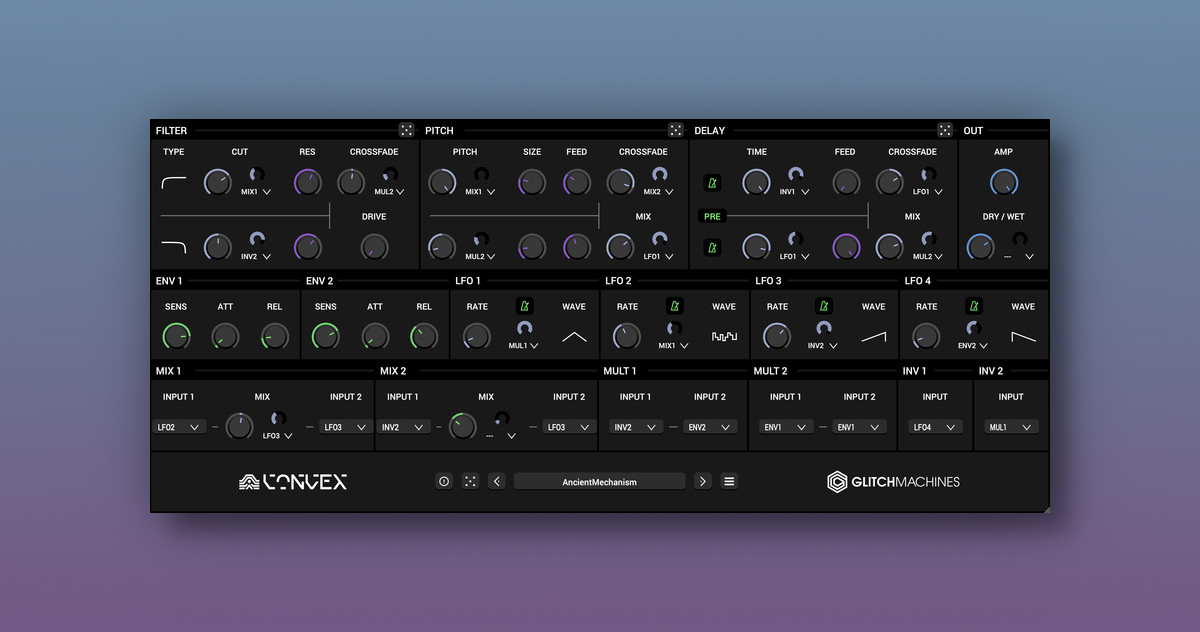Toggle the green PRE button in DELAY
This screenshot has width=1200, height=632.
point(712,216)
